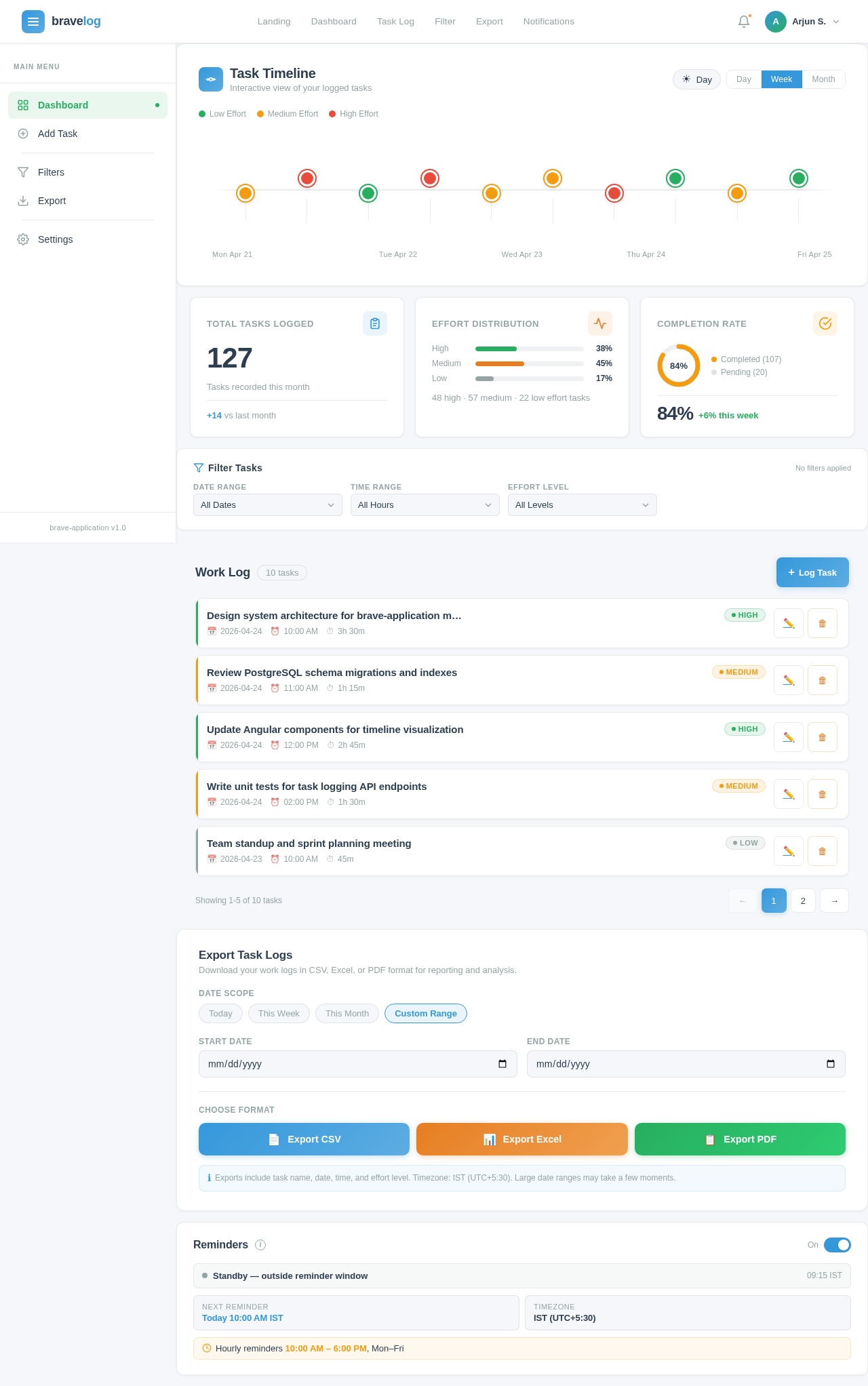Viewport: 868px width, 1386px height.
Task: Click the Reminders info icon
Action: 260,1245
